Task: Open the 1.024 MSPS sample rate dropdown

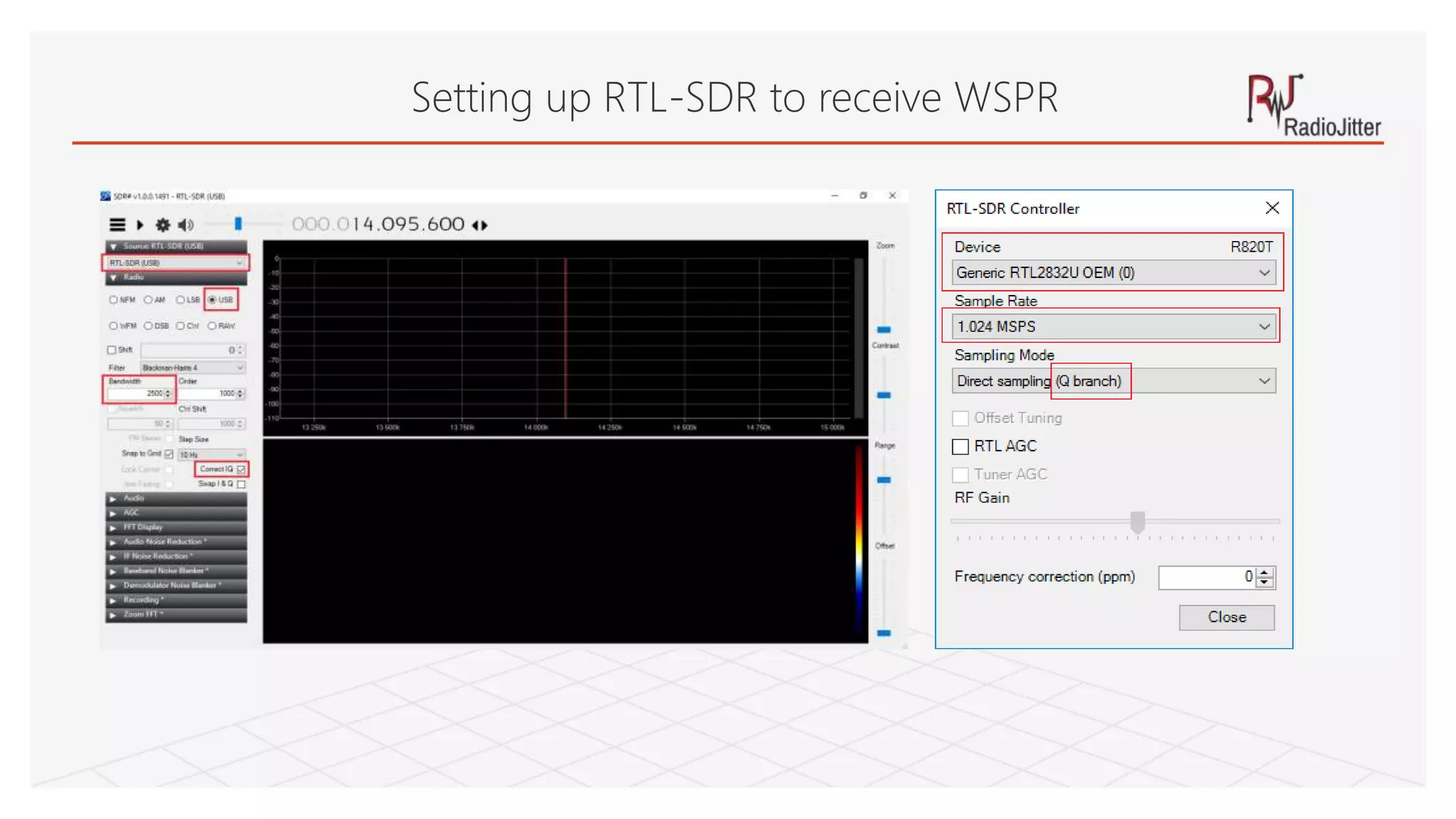Action: pyautogui.click(x=1113, y=327)
